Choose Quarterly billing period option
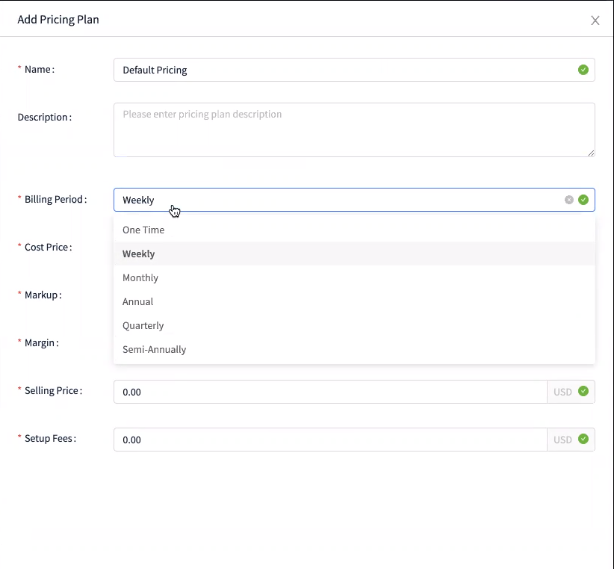 click(x=143, y=326)
